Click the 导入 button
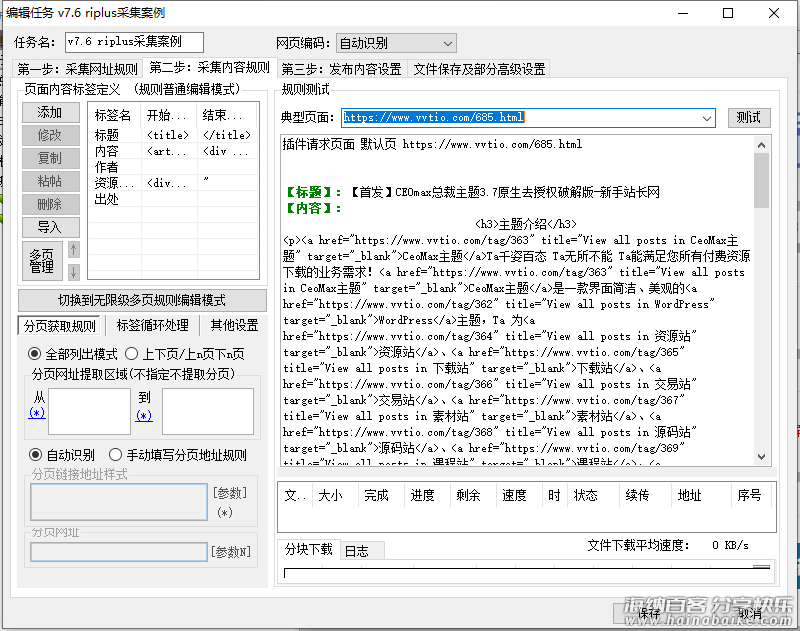The width and height of the screenshot is (800, 631). point(51,227)
